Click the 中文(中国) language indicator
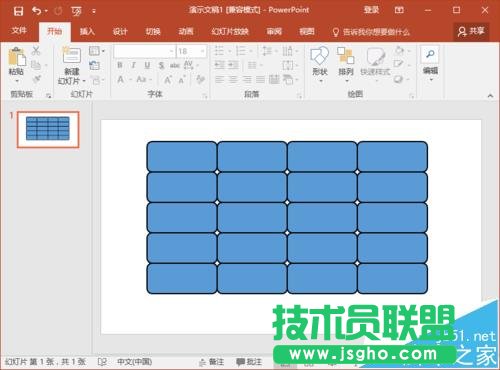 pyautogui.click(x=134, y=362)
